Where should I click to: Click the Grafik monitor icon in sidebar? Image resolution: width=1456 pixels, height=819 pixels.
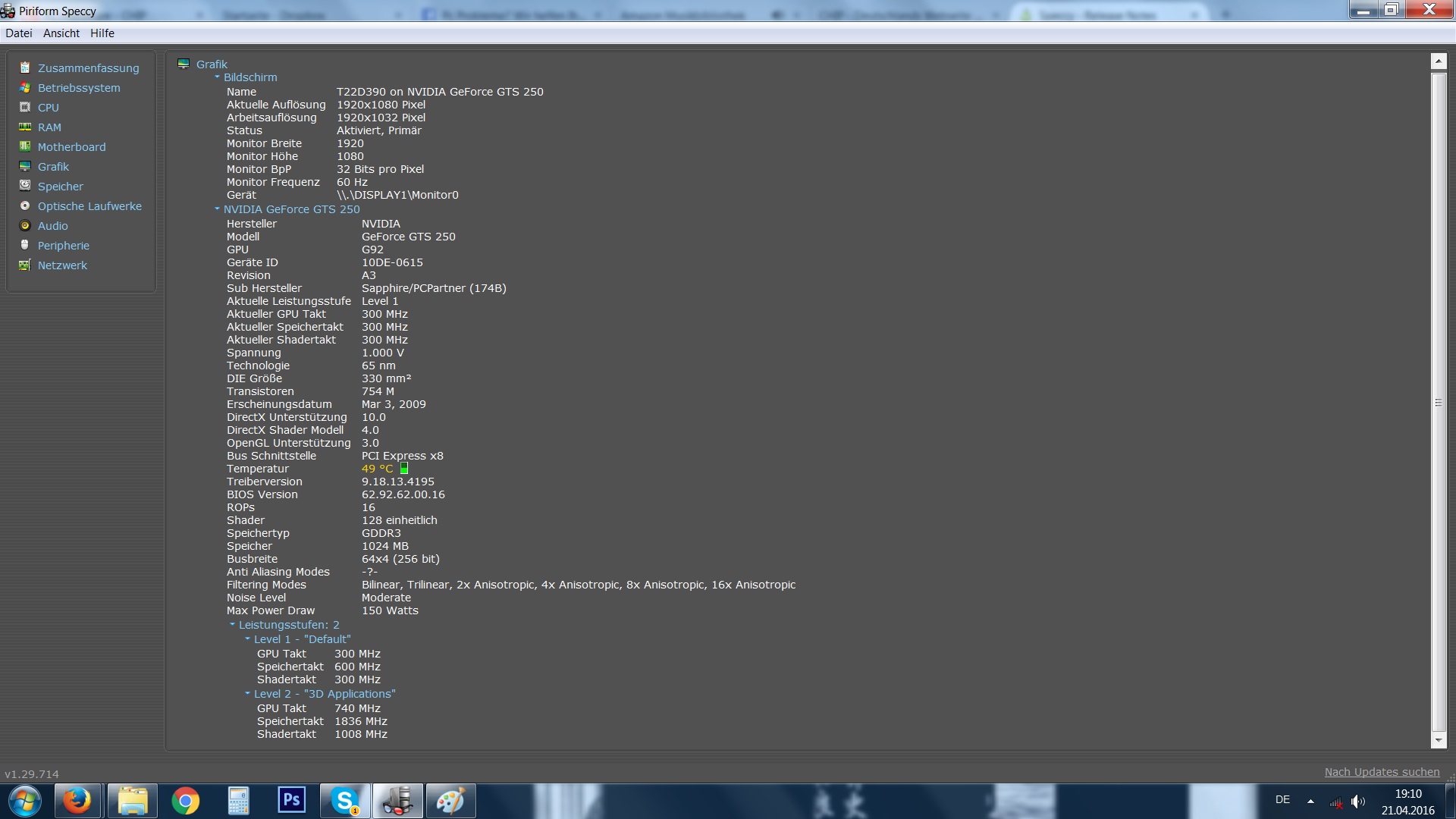25,166
